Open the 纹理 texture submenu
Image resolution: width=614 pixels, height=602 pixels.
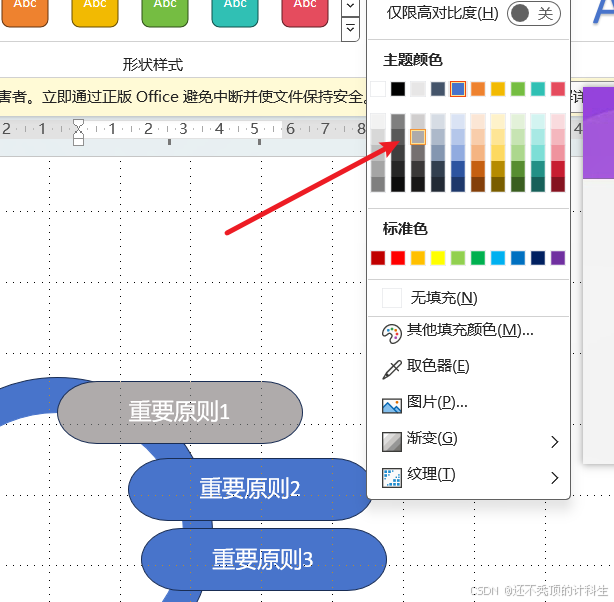coord(468,476)
